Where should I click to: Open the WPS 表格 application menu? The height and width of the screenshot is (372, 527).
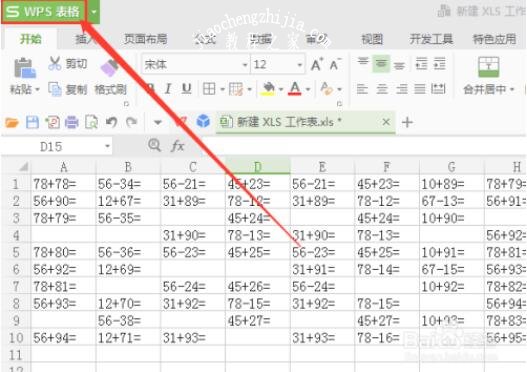(x=44, y=11)
